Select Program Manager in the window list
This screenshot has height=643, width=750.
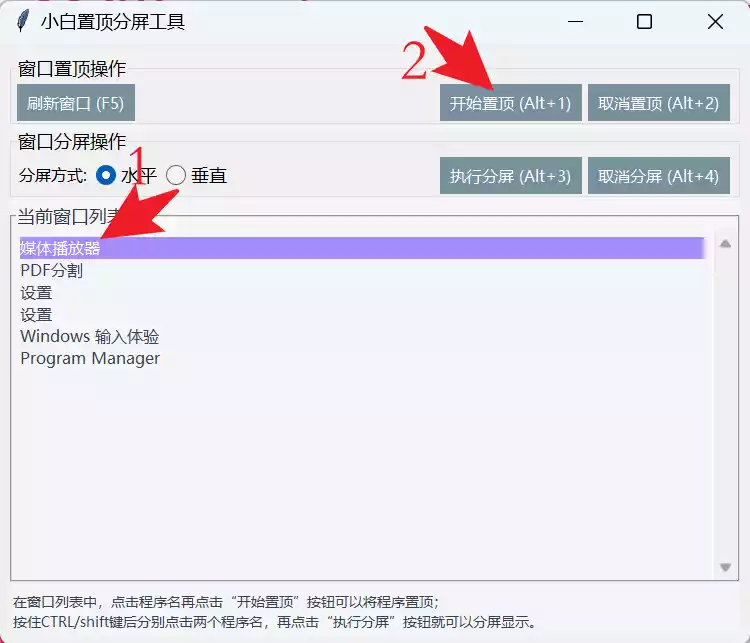[x=90, y=359]
